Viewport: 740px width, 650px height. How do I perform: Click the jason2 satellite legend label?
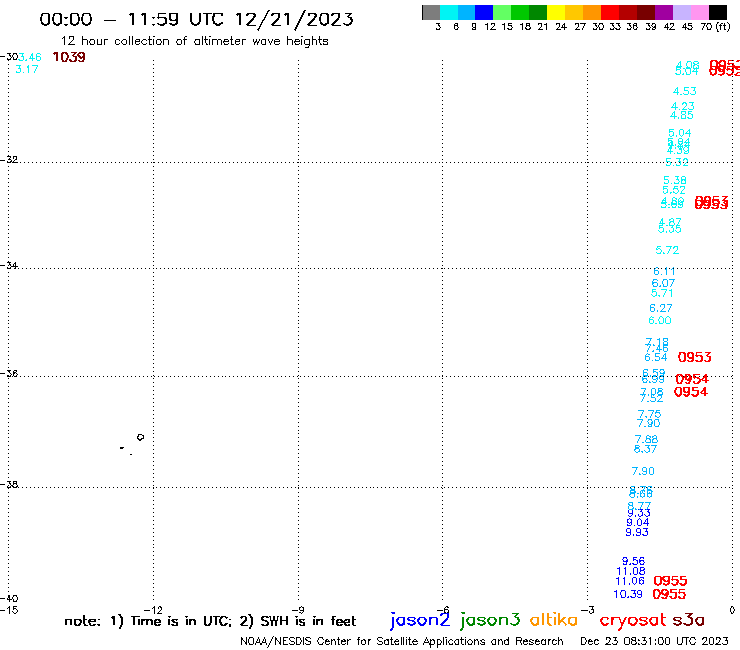click(420, 620)
